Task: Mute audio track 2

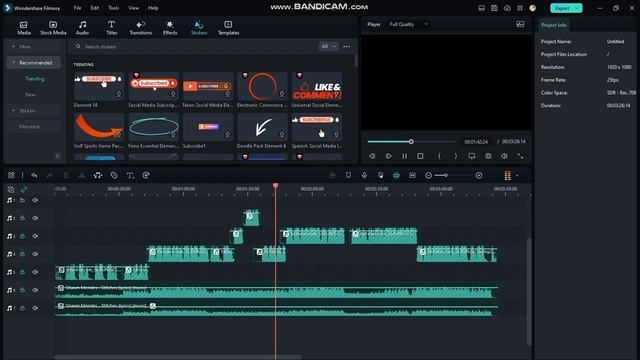Action: (x=35, y=218)
